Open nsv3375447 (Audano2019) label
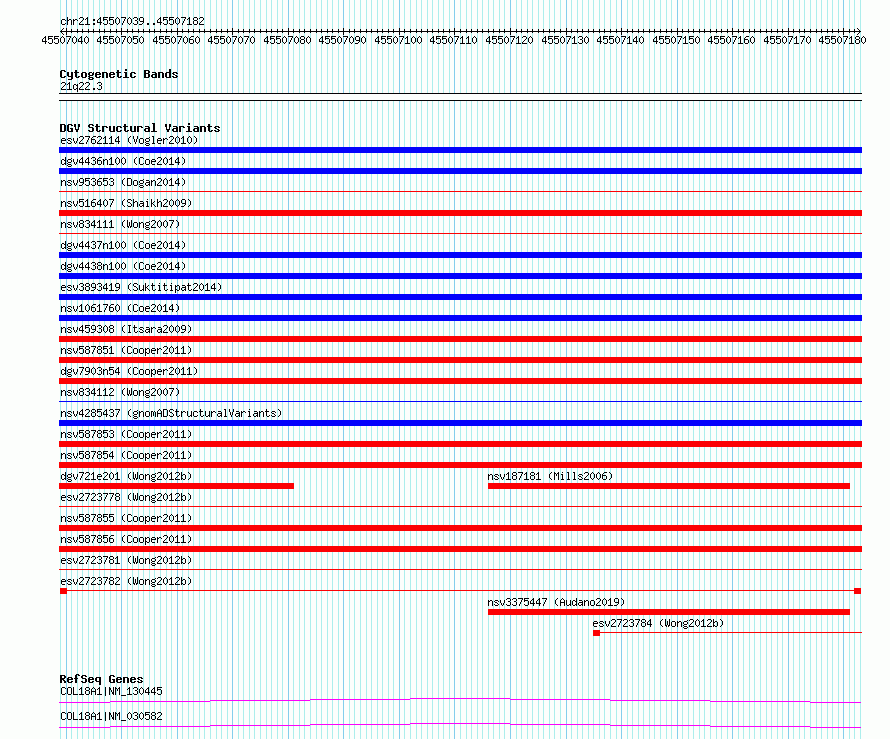The image size is (890, 739). pyautogui.click(x=556, y=602)
